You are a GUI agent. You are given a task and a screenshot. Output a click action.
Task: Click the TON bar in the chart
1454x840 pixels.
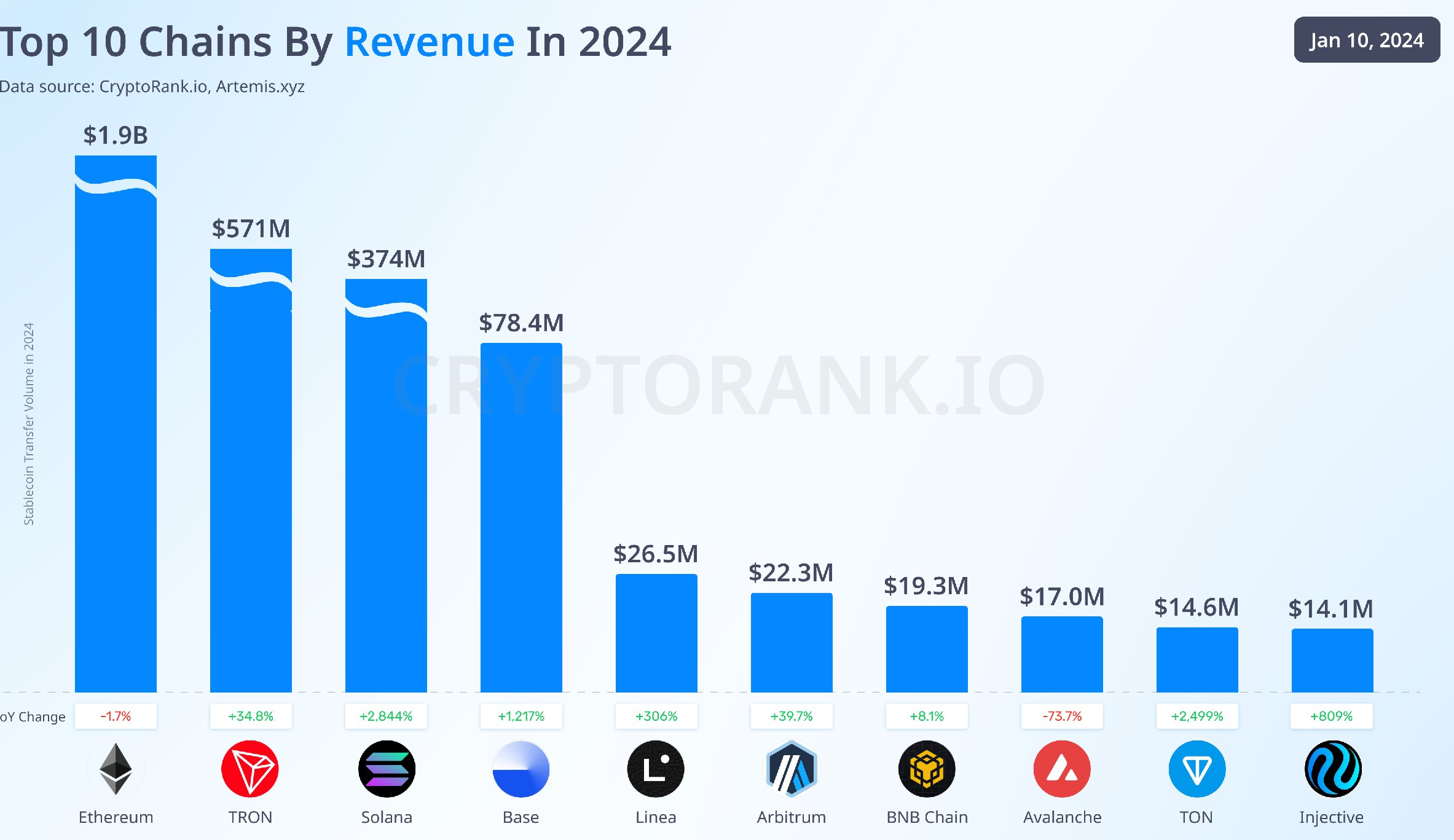tap(1197, 660)
